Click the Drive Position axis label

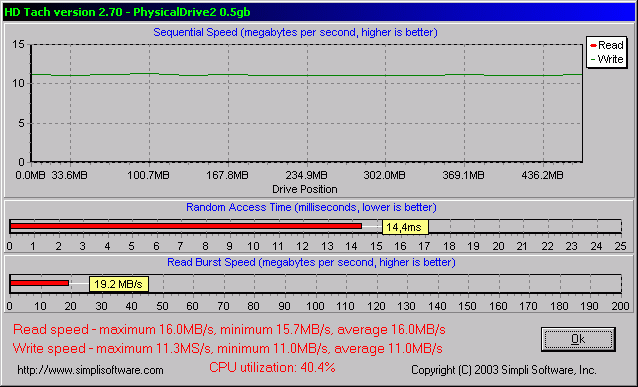pyautogui.click(x=305, y=189)
